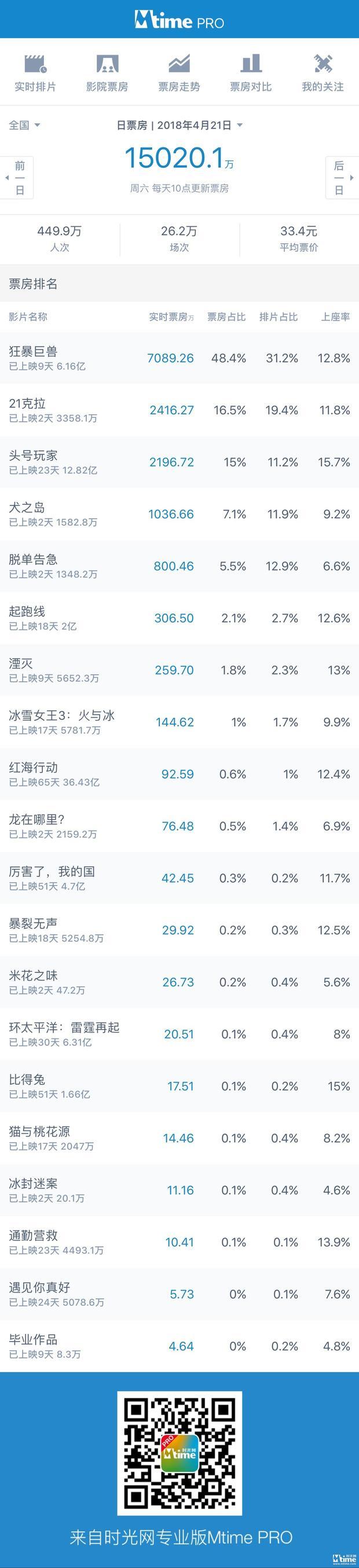Viewport: 359px width, 1568px height.
Task: Go to next day with 后一日
Action: [340, 178]
